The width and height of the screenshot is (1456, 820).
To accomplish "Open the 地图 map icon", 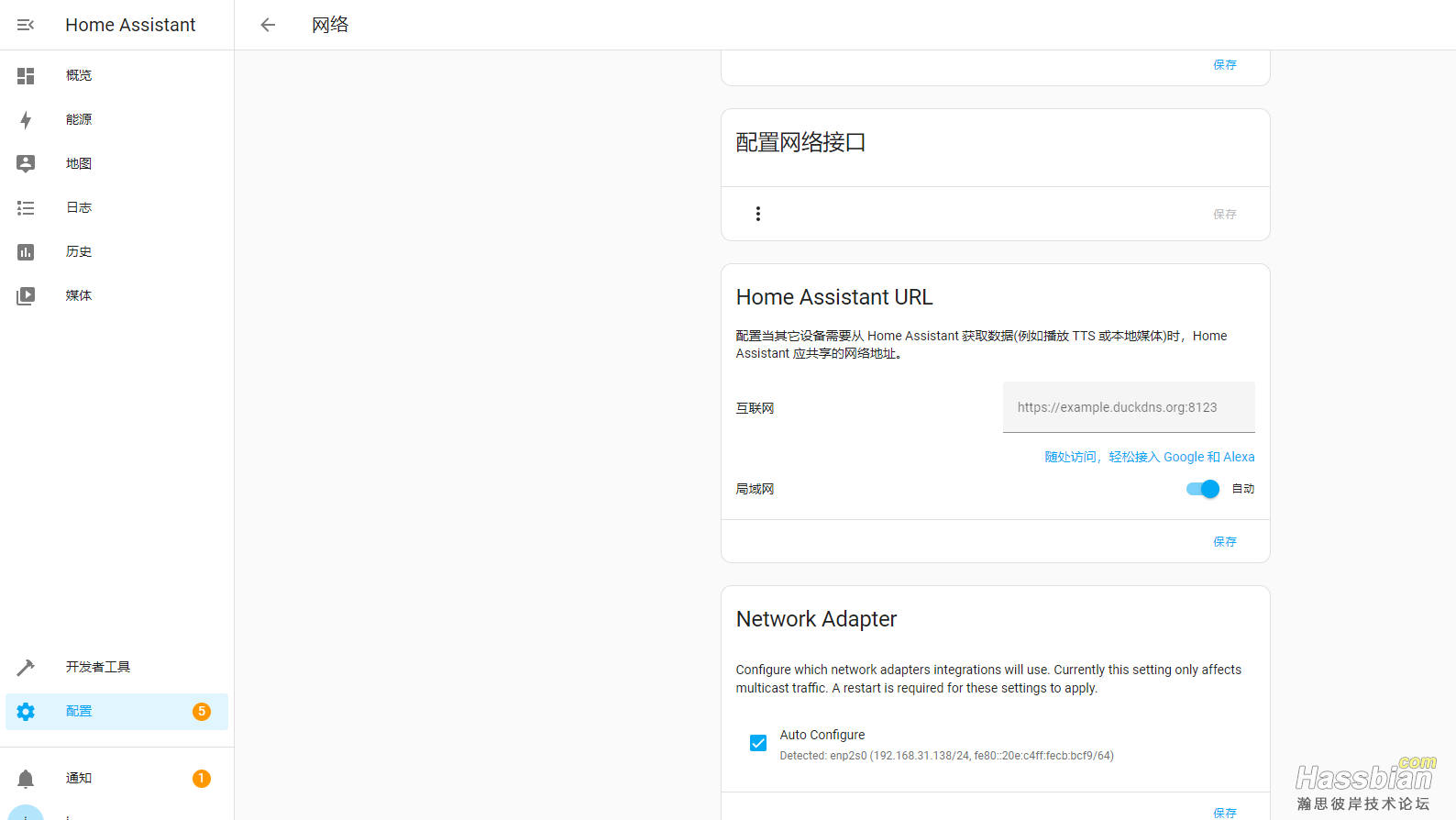I will click(26, 163).
